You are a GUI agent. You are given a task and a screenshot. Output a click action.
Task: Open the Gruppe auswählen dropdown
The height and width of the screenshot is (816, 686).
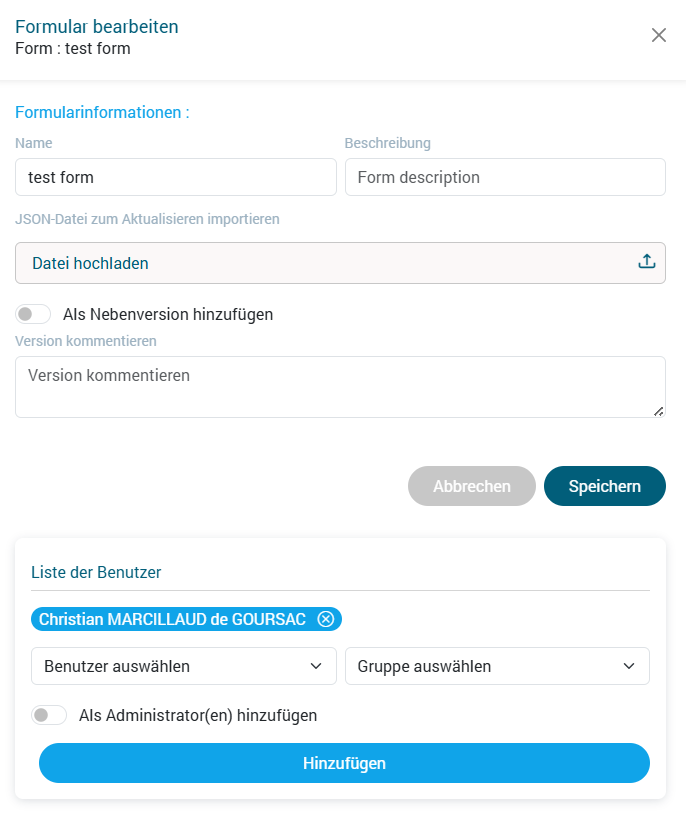497,666
